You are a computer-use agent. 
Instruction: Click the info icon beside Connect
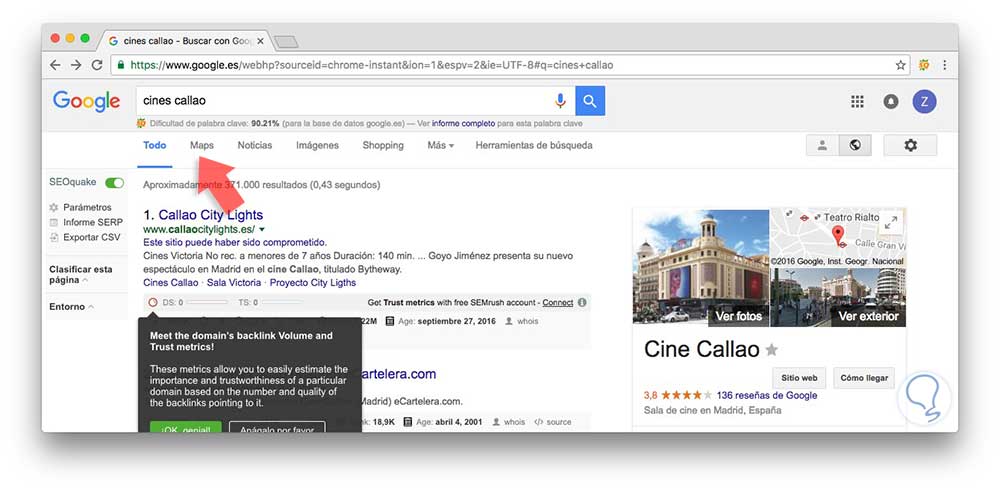pos(582,302)
